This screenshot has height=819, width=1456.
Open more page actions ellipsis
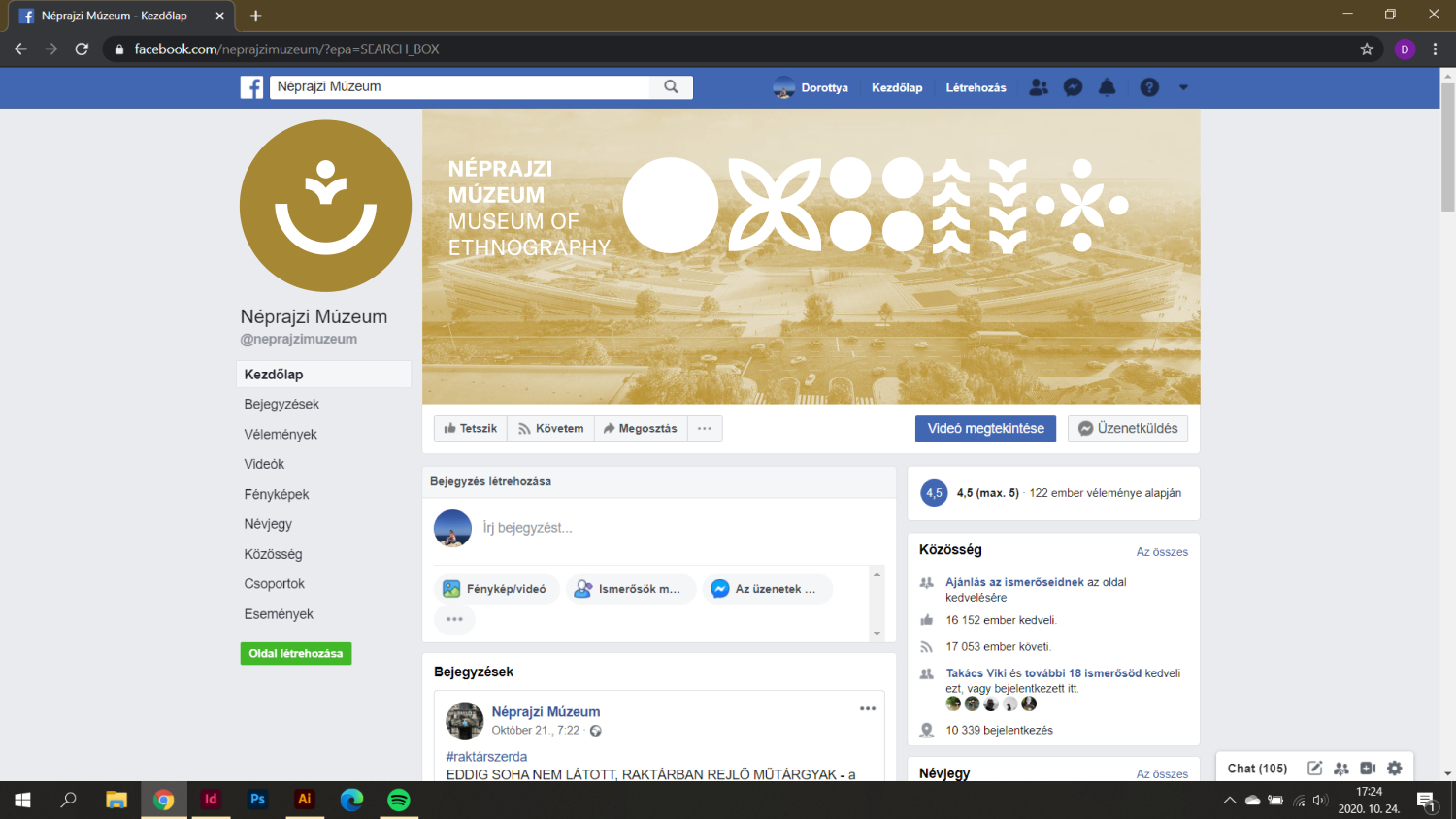point(705,428)
